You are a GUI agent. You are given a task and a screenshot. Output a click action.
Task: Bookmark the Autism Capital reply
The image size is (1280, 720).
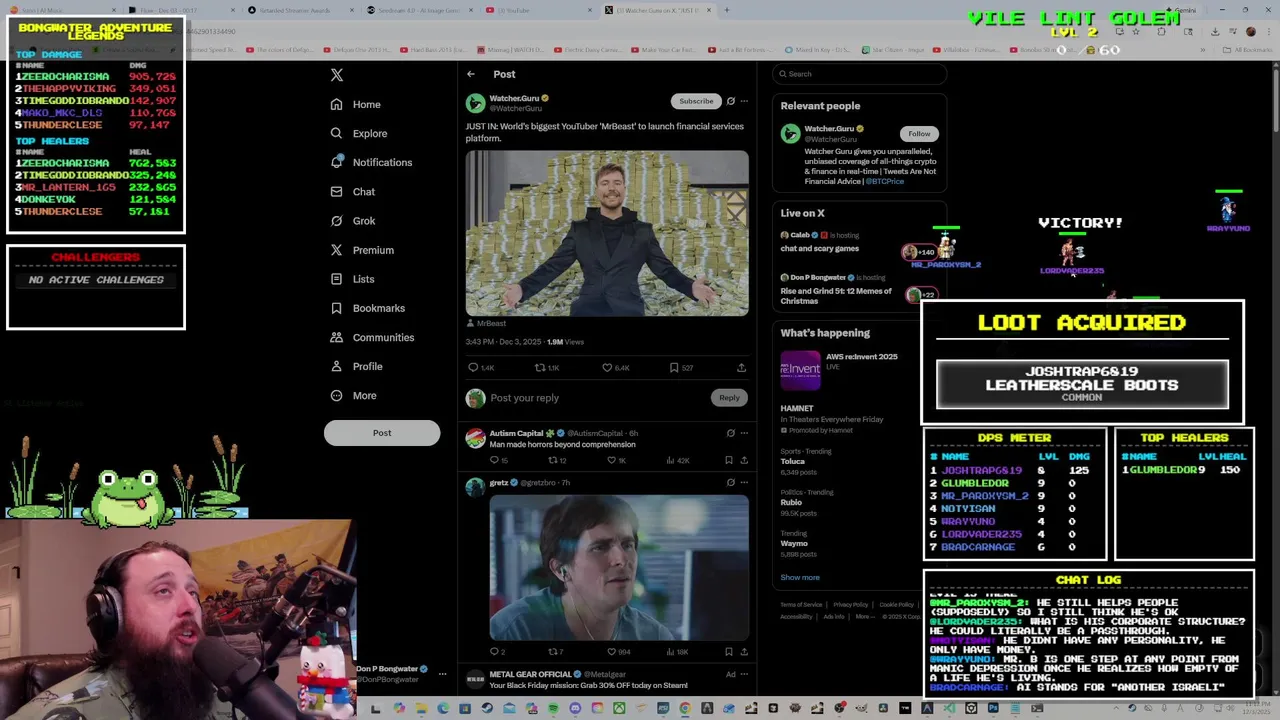(729, 460)
